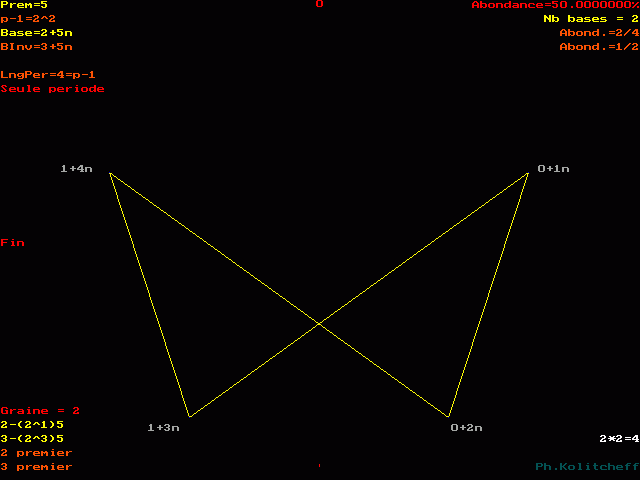Click the red 'Fin' text
Viewport: 640px width, 480px height.
tap(13, 243)
